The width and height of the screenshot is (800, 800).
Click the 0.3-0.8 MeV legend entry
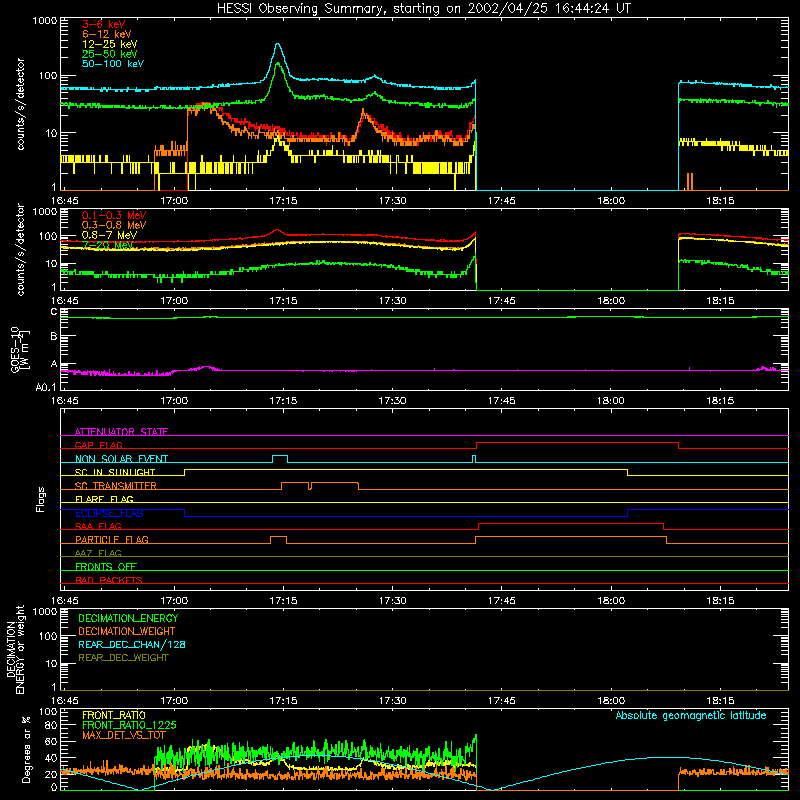[114, 225]
